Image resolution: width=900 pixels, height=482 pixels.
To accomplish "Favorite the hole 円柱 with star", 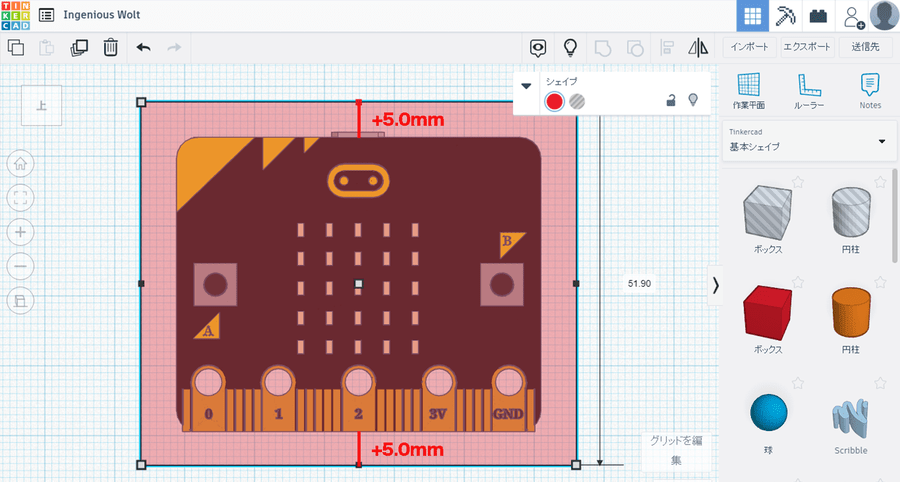I will pos(880,182).
